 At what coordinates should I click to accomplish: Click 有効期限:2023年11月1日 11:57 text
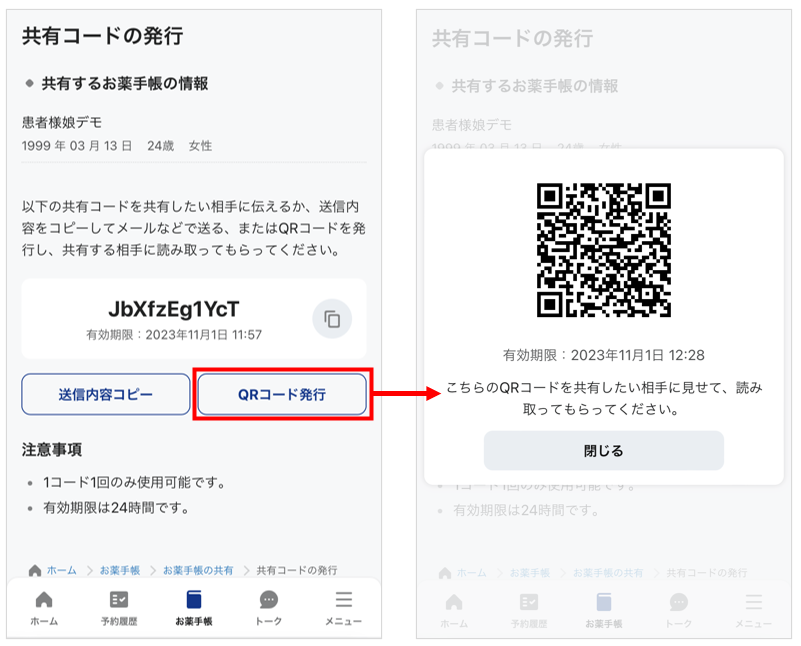coord(174,335)
